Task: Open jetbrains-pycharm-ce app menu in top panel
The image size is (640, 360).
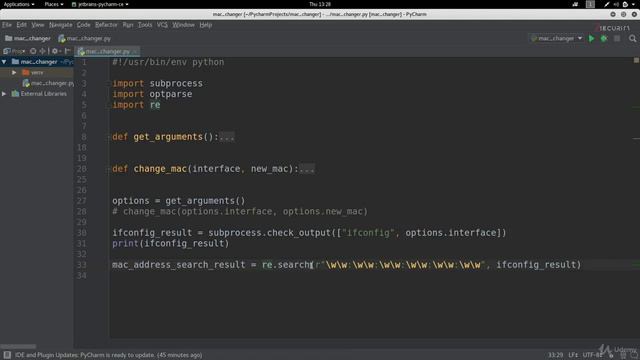Action: 100,4
